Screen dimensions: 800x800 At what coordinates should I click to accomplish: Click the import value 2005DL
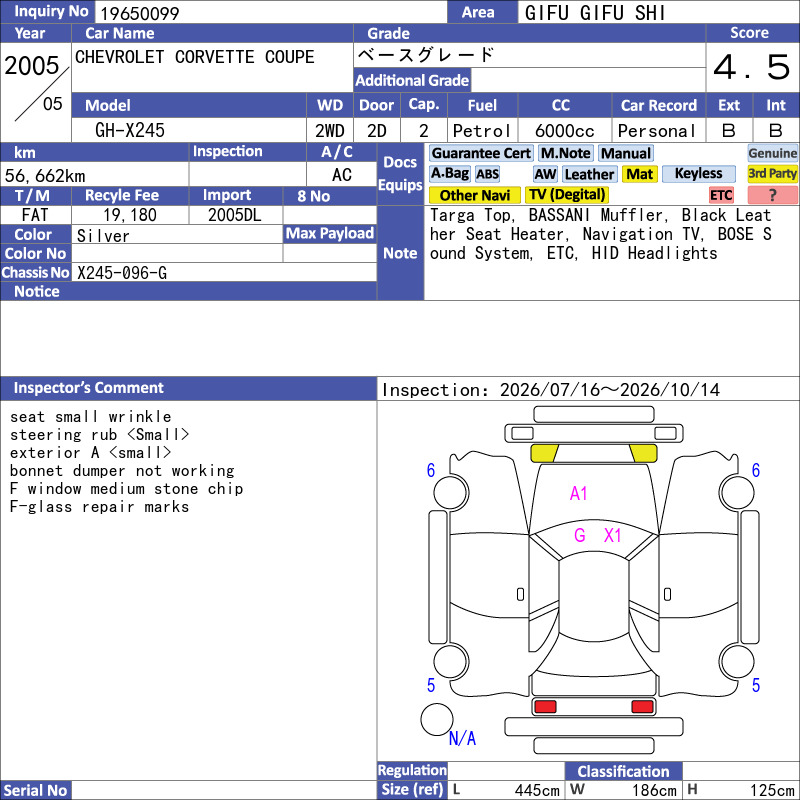tap(235, 215)
